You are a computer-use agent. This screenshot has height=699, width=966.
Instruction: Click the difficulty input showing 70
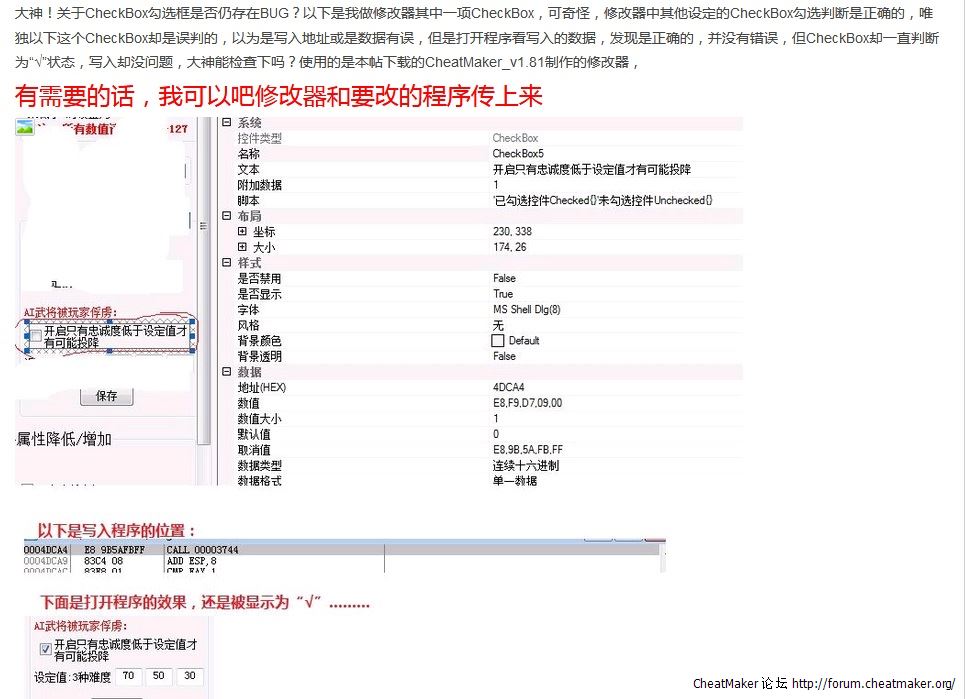tap(128, 677)
